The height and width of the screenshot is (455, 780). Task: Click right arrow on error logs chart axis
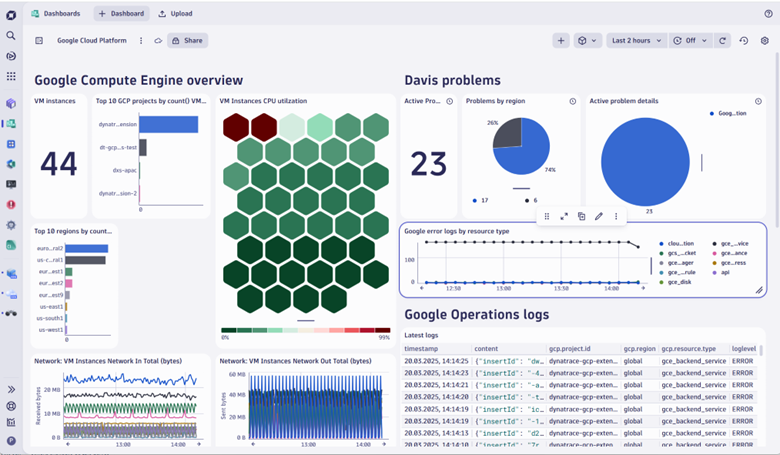pos(643,288)
